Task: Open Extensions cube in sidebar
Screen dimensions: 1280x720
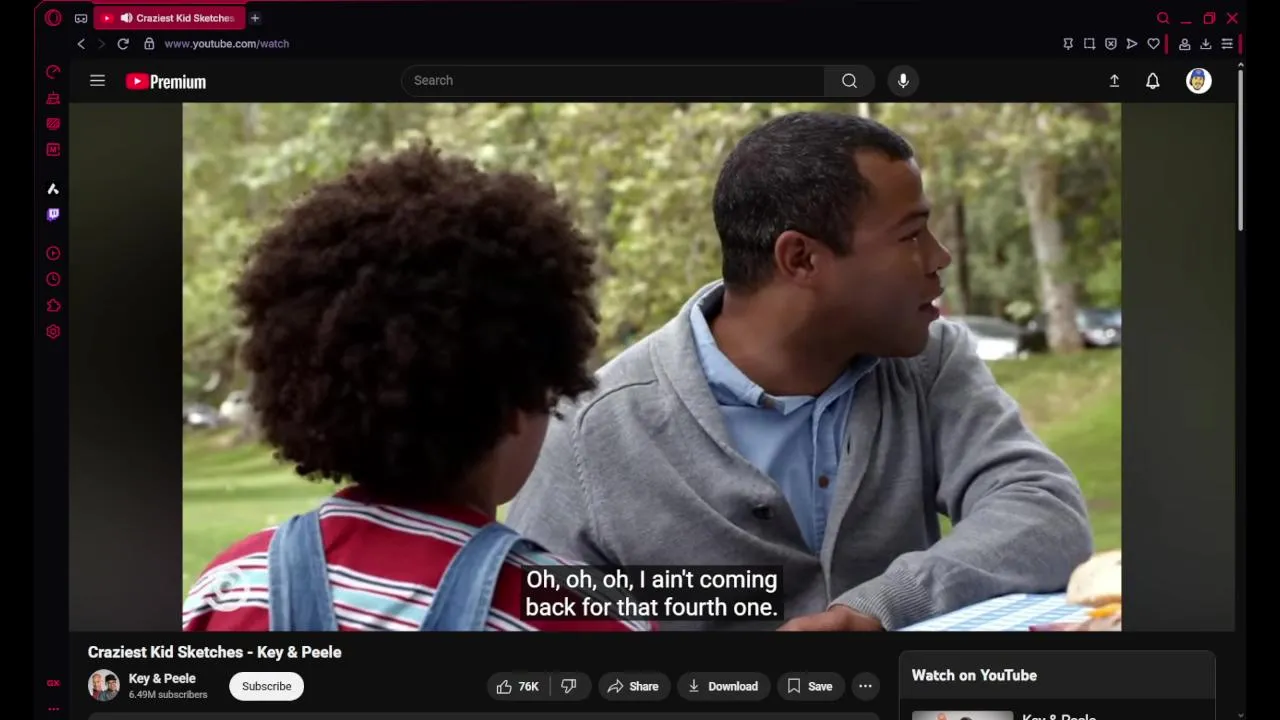Action: pos(53,306)
